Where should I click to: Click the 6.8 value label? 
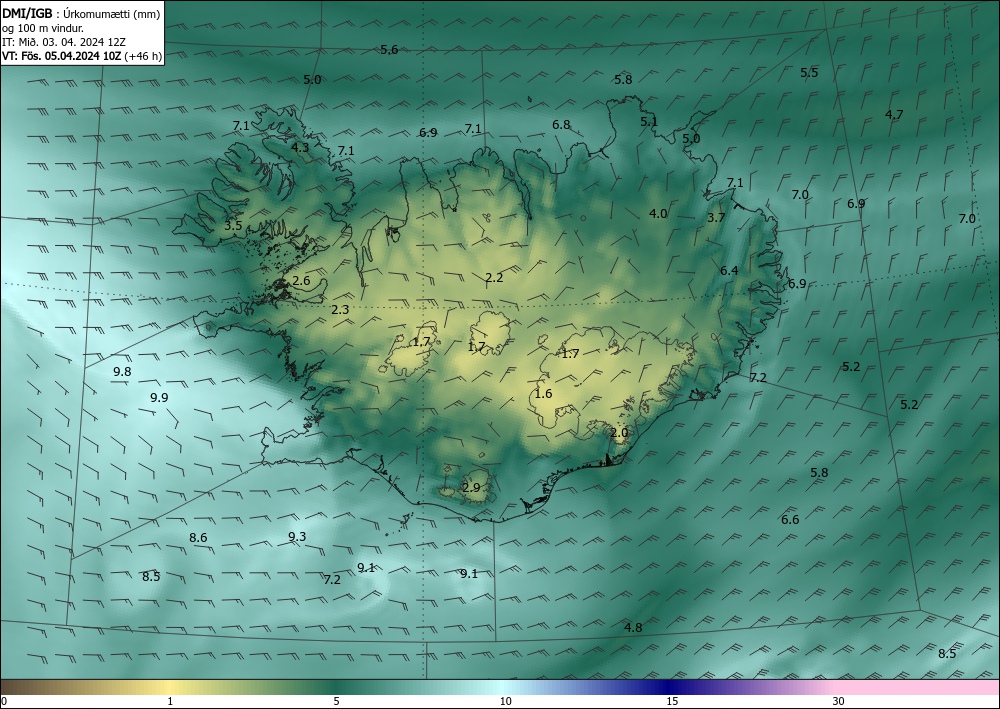561,125
